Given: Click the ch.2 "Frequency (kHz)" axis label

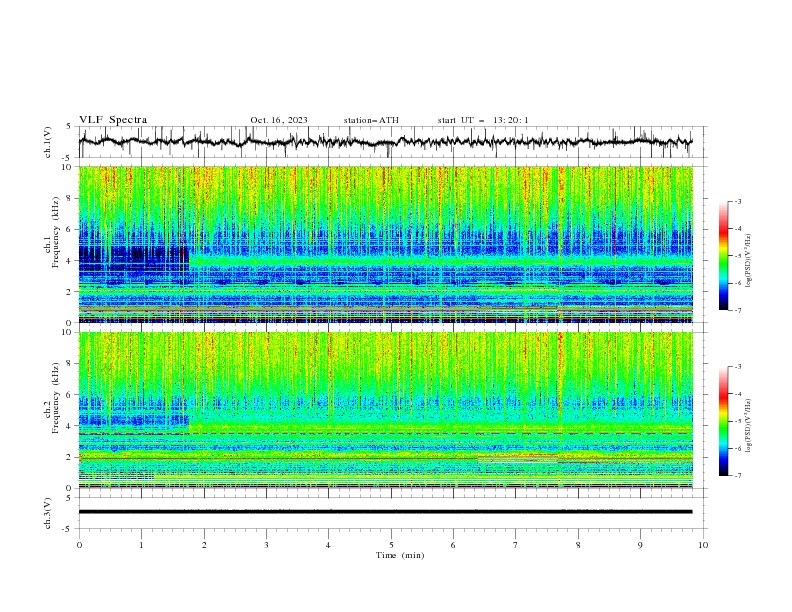Looking at the screenshot, I should [56, 398].
